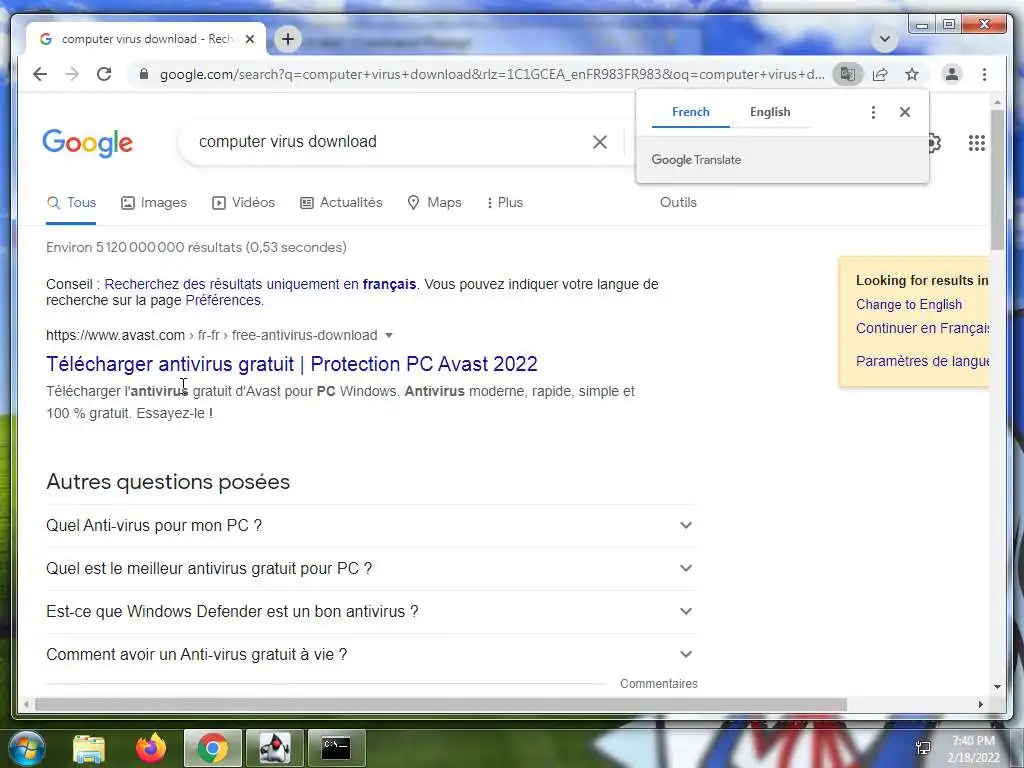View site information via the padlock icon
1024x768 pixels.
point(144,74)
